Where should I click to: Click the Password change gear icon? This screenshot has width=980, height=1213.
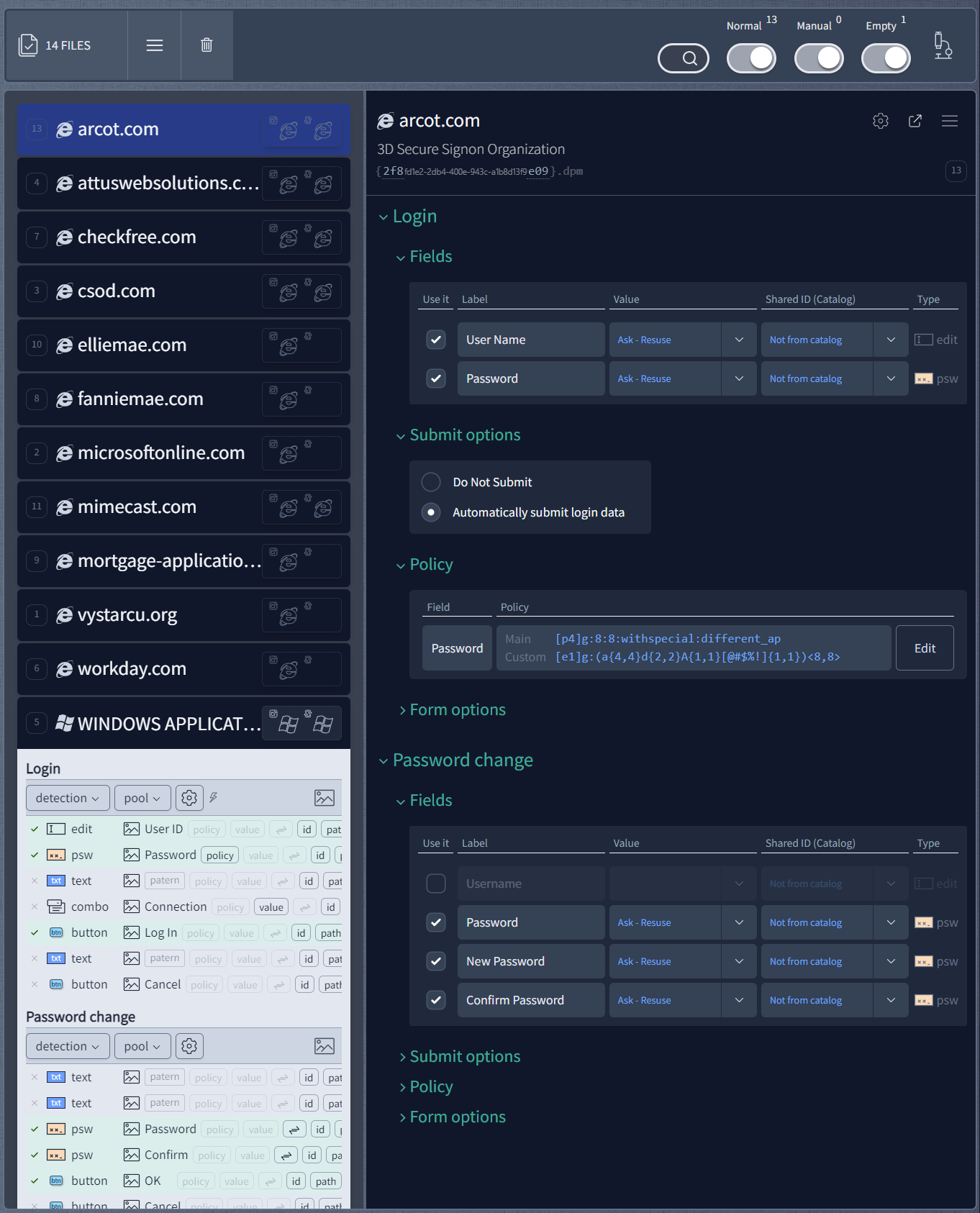[x=189, y=1046]
